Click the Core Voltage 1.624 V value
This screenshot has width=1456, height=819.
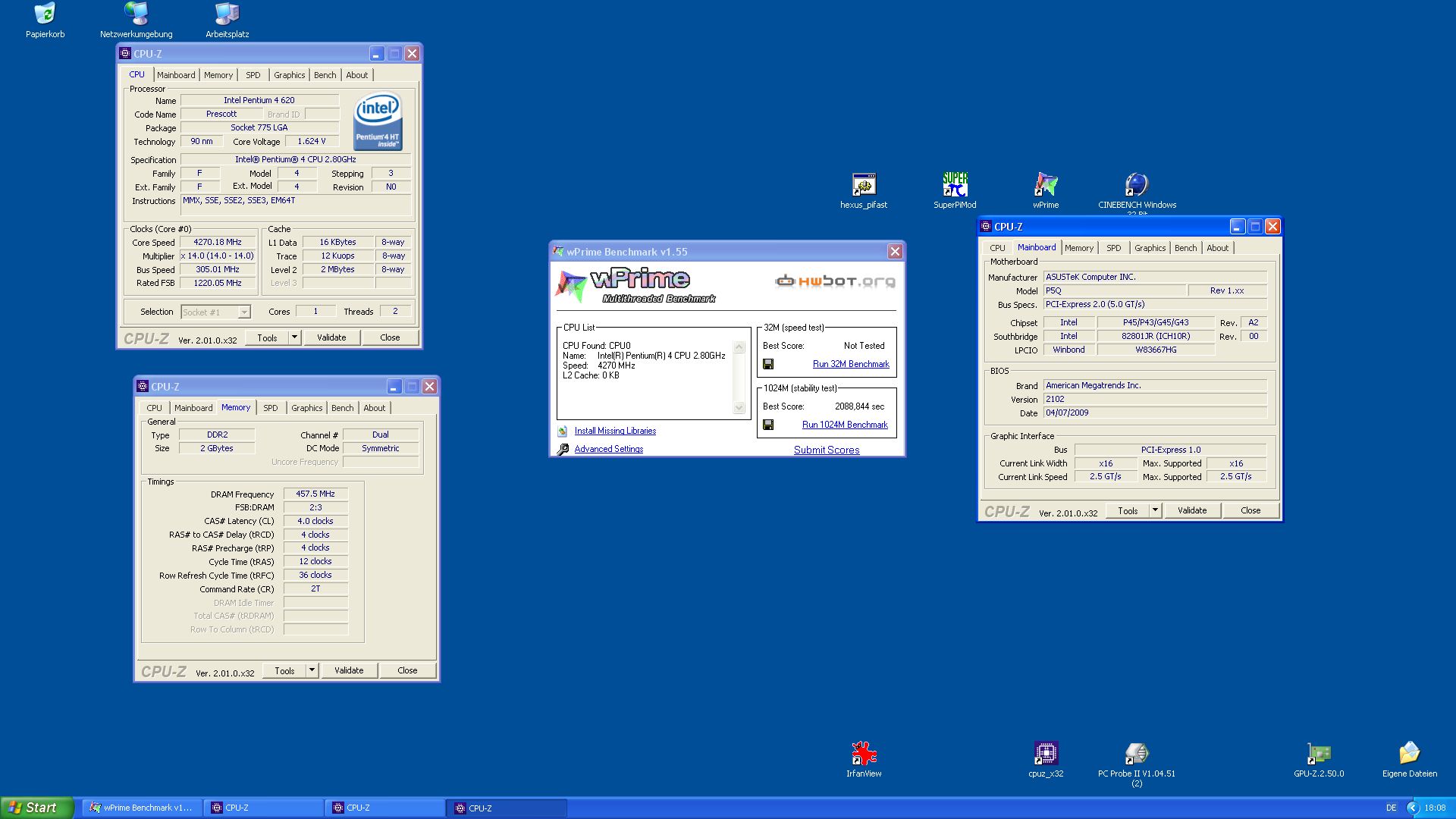coord(312,141)
